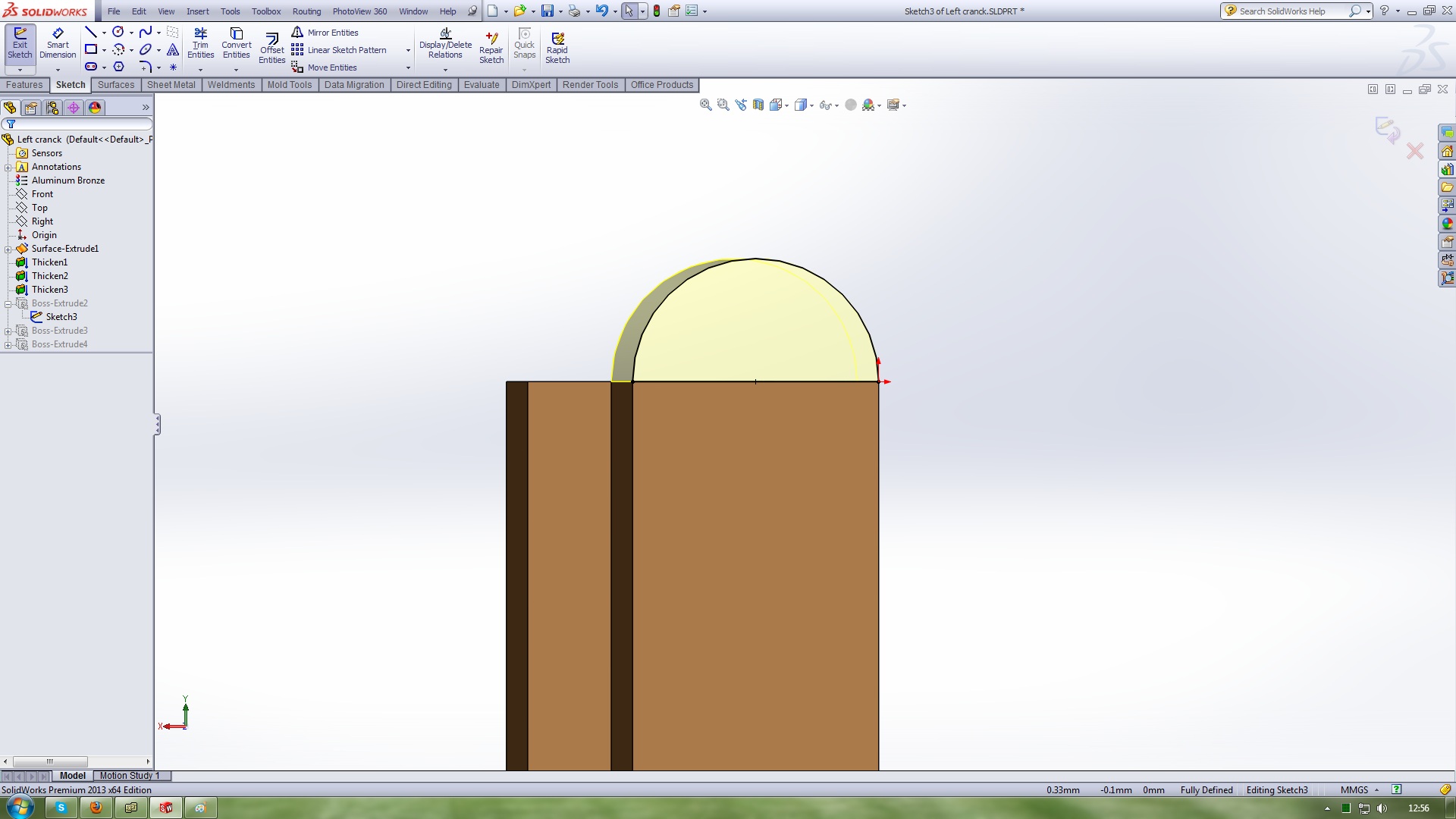Expand the Boss-Extrude3 tree node

pos(8,331)
